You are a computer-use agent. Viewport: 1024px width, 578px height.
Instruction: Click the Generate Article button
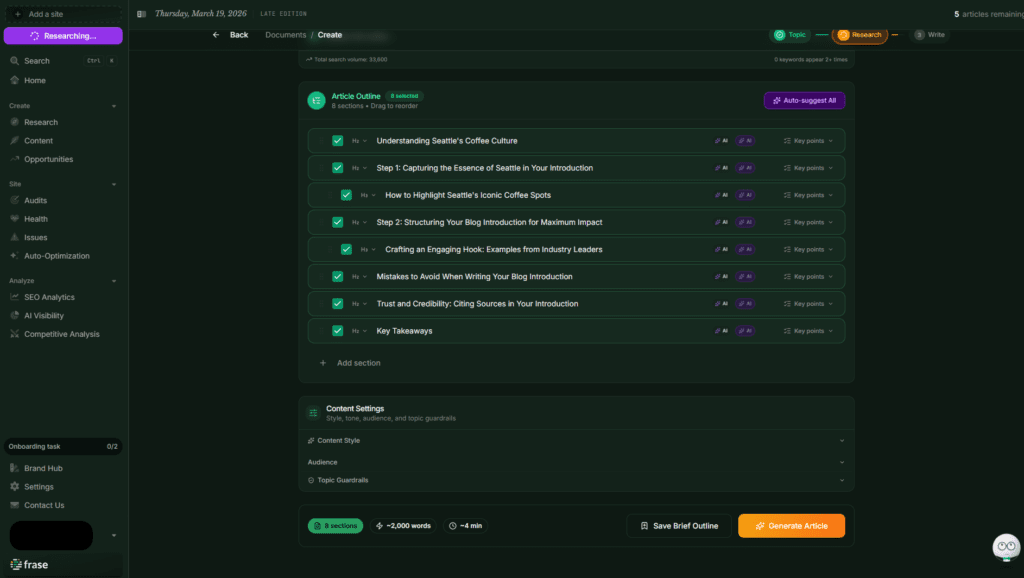791,526
